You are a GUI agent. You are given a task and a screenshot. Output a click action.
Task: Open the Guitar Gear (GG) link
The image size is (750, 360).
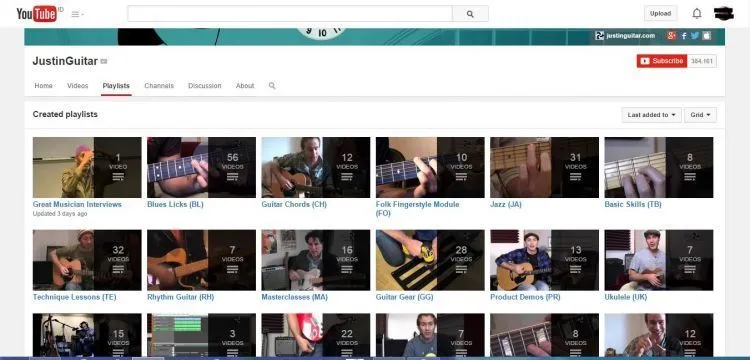(405, 297)
